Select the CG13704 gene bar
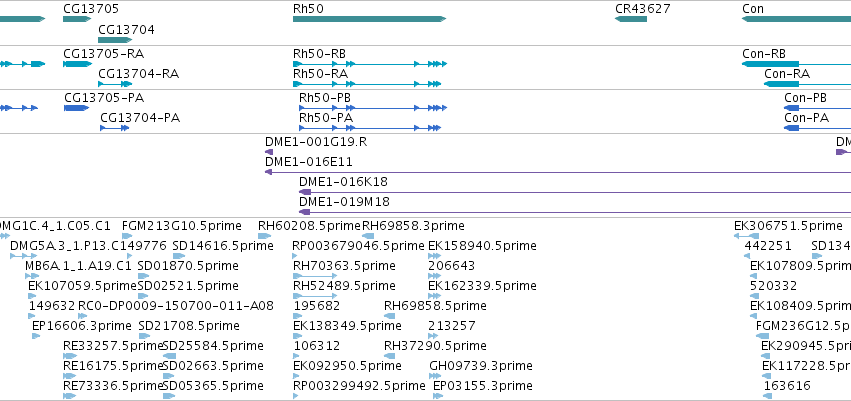 pos(115,40)
